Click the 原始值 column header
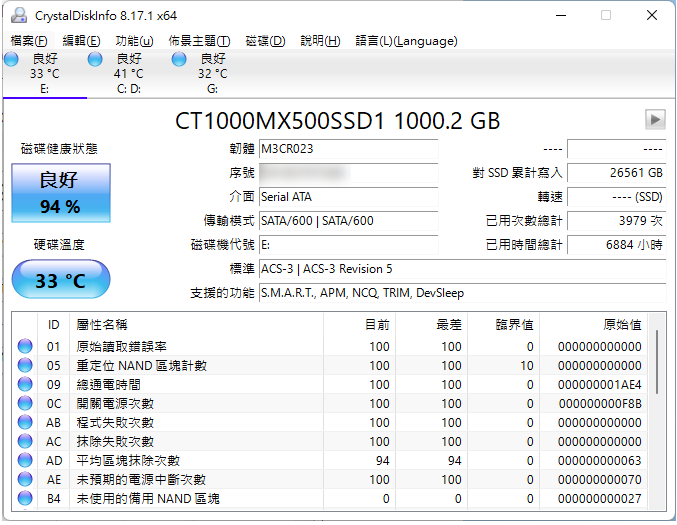677x525 pixels. [593, 325]
